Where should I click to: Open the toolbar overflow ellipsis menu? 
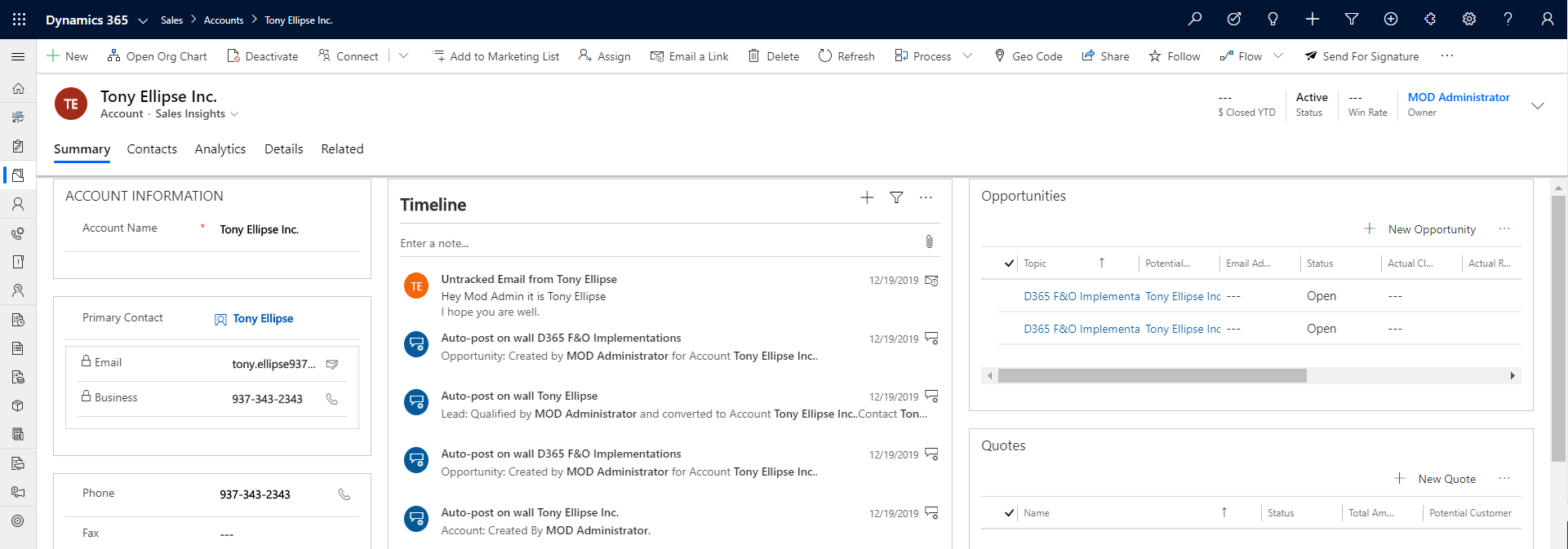pos(1447,56)
